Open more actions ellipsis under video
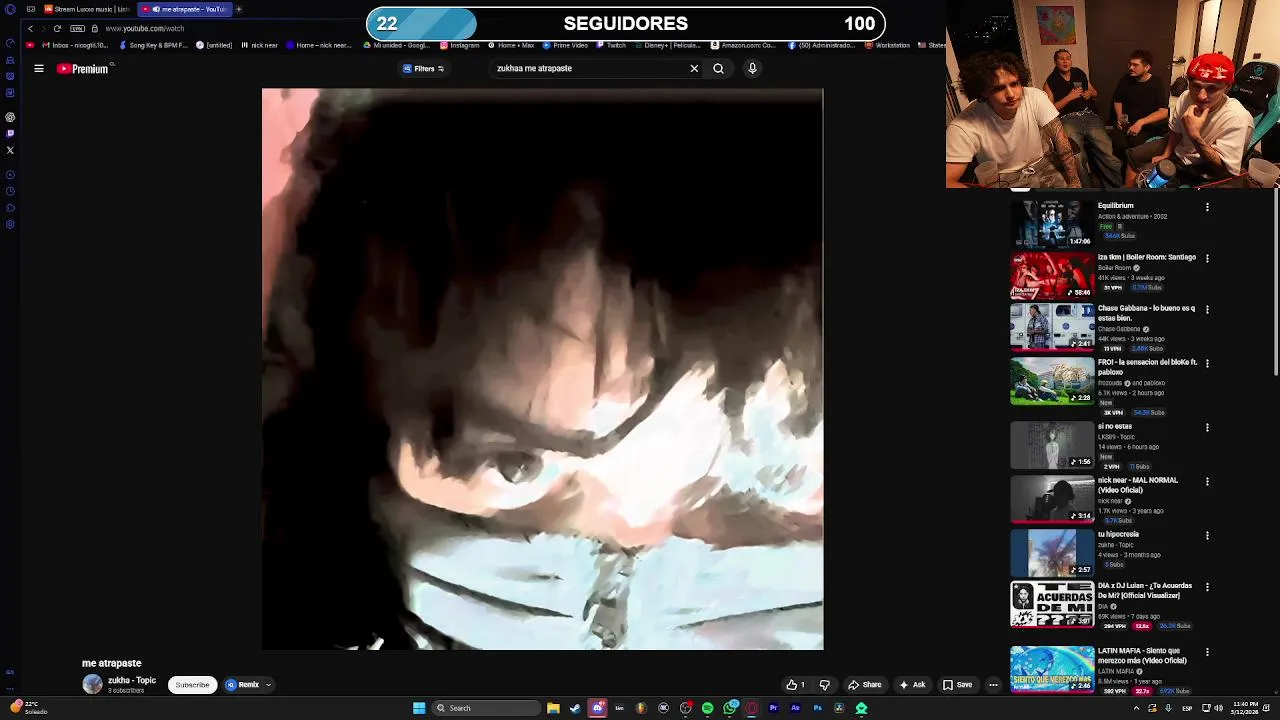The image size is (1280, 720). tap(993, 685)
